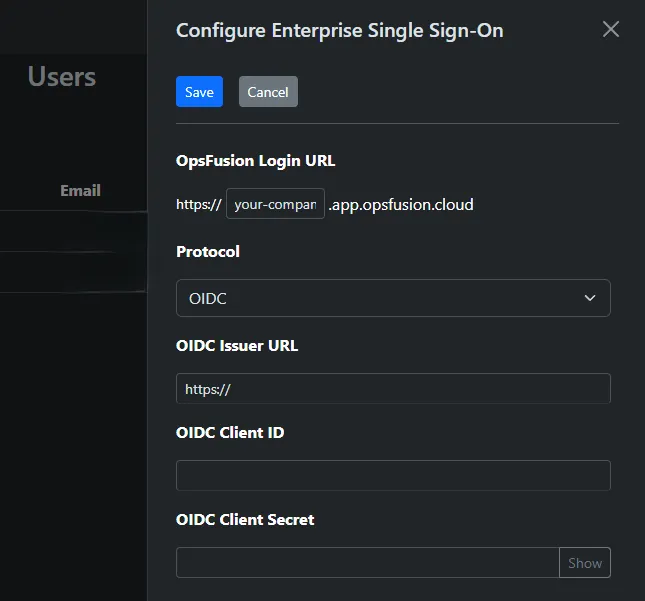The height and width of the screenshot is (601, 645).
Task: Click into the OIDC Issuer URL field
Action: click(393, 389)
